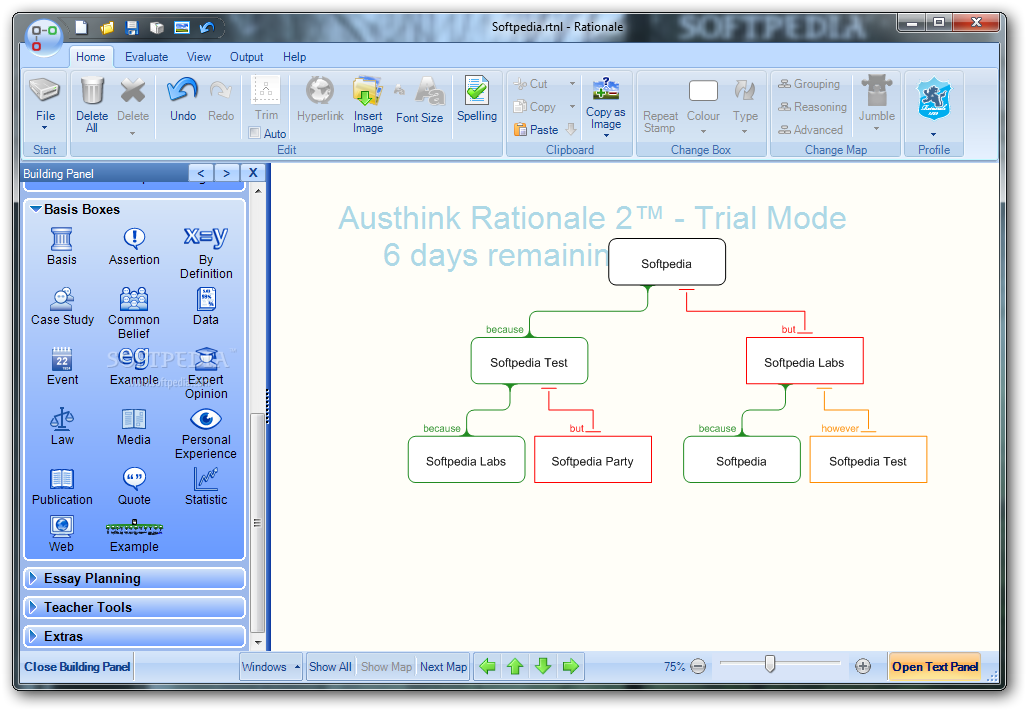Click the Repeat Stamp tool
Image resolution: width=1027 pixels, height=711 pixels.
[x=660, y=122]
